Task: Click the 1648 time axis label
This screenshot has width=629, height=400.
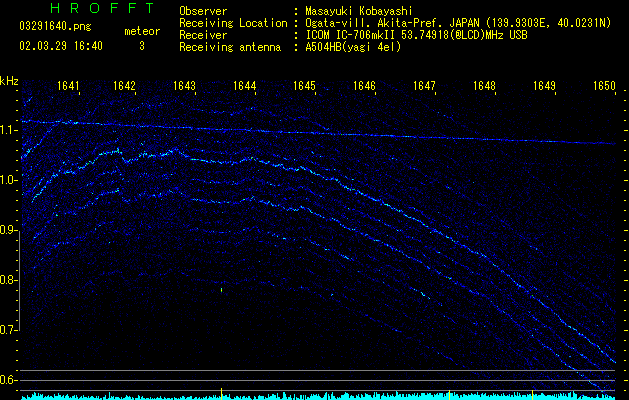Action: tap(484, 86)
